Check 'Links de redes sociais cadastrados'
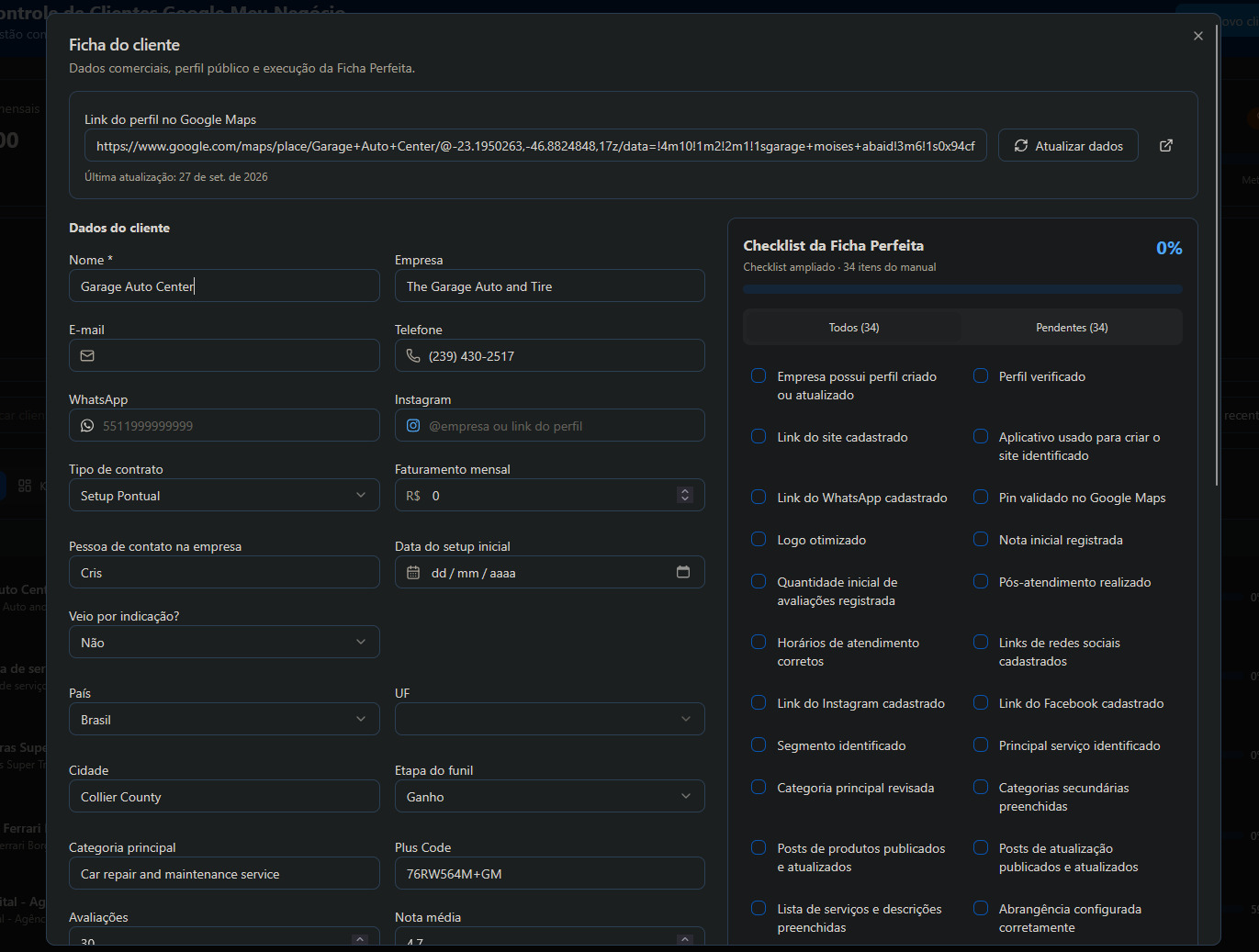Screen dimensions: 1259x952 click(x=981, y=642)
